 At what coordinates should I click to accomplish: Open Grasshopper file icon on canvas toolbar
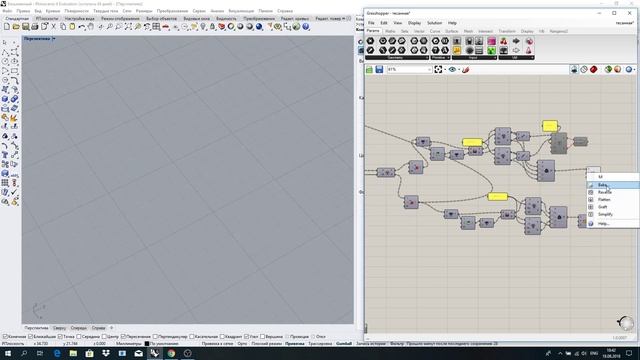click(x=369, y=70)
